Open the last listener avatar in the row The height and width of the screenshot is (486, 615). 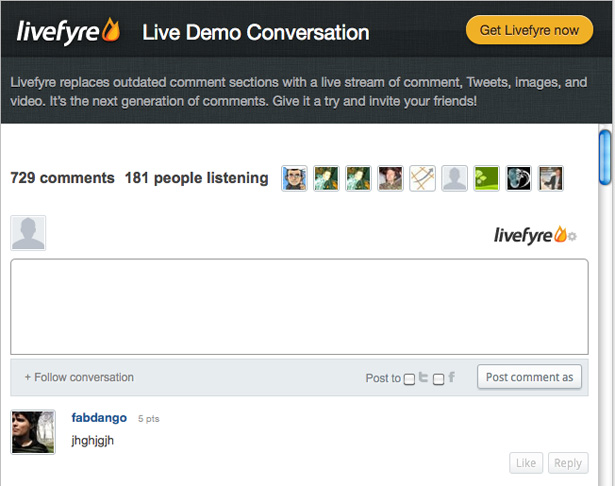click(x=551, y=178)
